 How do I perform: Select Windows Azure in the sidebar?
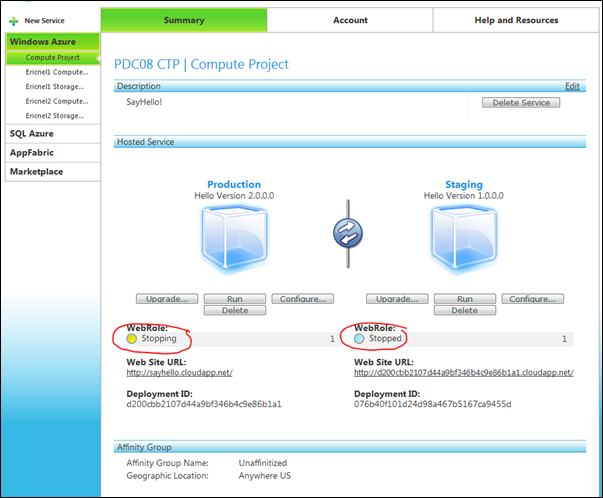[53, 42]
